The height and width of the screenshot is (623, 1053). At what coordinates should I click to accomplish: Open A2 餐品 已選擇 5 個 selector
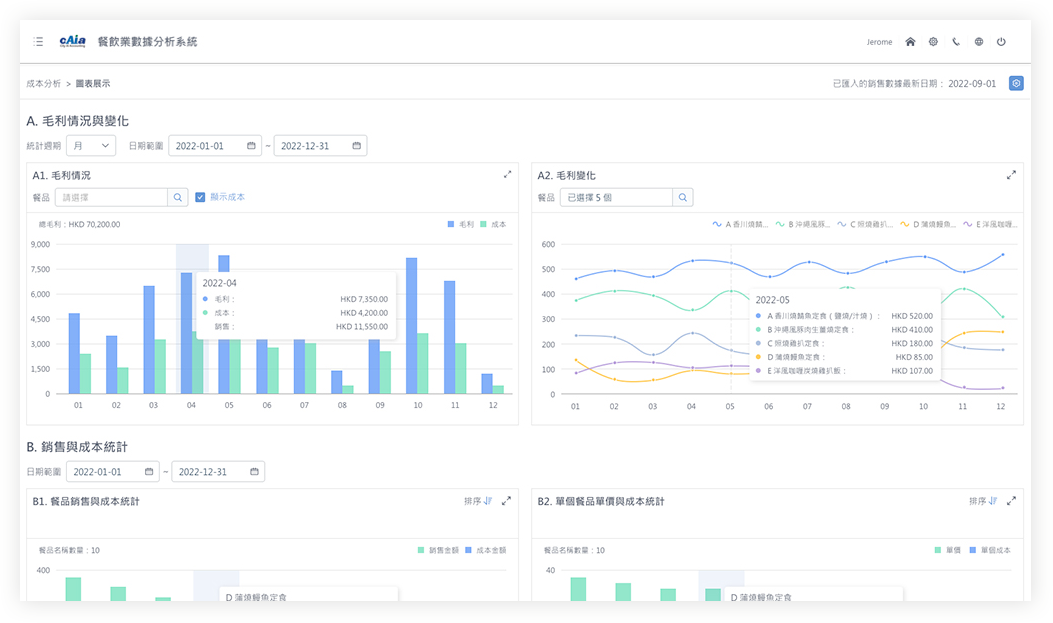pyautogui.click(x=616, y=197)
